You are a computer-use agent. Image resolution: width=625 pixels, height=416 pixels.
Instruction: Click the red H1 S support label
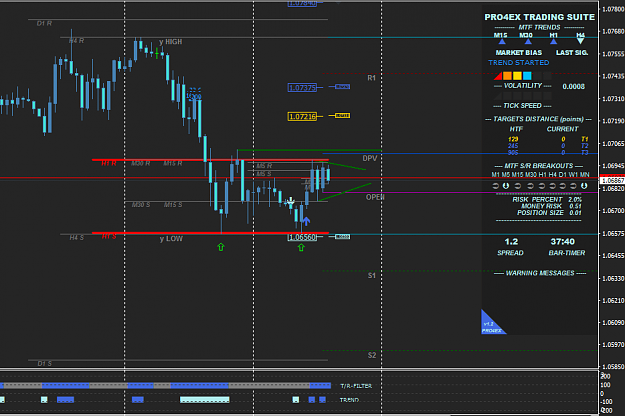109,236
